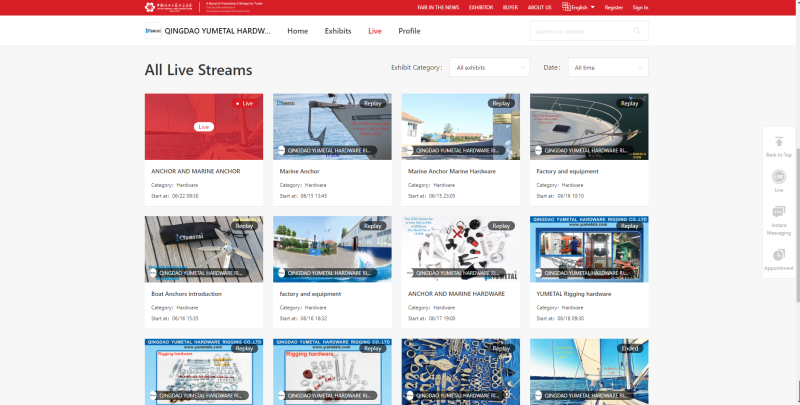This screenshot has height=405, width=800.
Task: Click the language translate icon
Action: [x=565, y=7]
